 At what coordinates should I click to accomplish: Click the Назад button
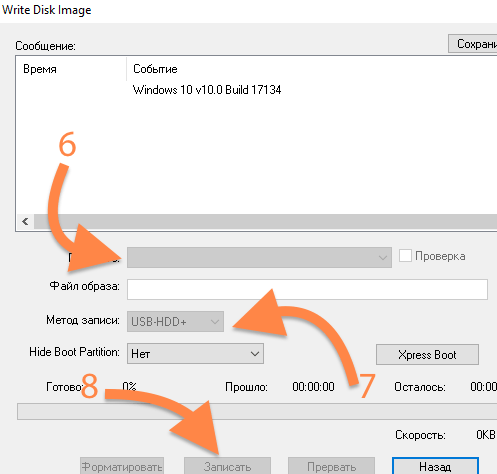tap(435, 466)
